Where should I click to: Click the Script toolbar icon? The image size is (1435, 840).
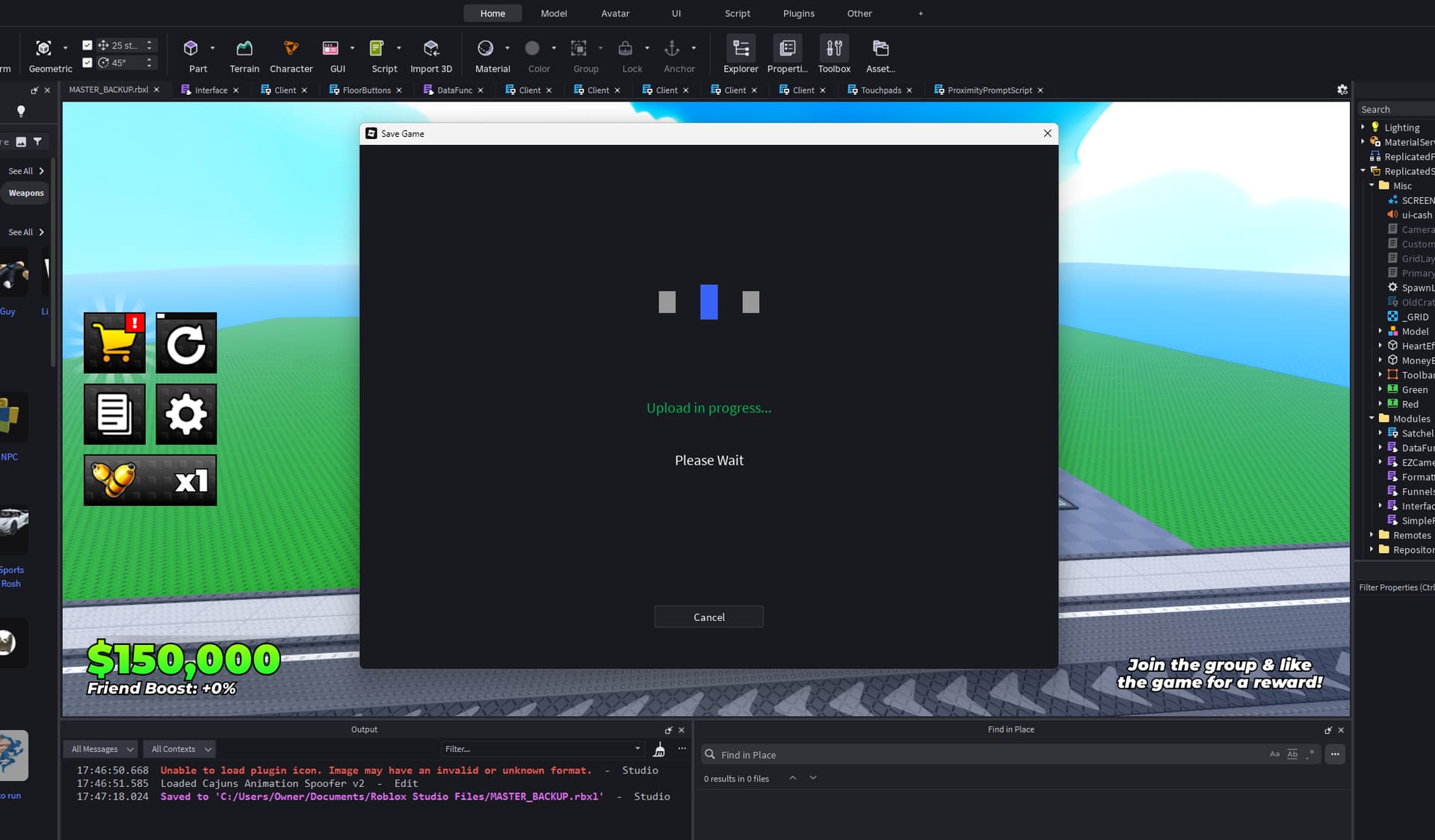(377, 49)
